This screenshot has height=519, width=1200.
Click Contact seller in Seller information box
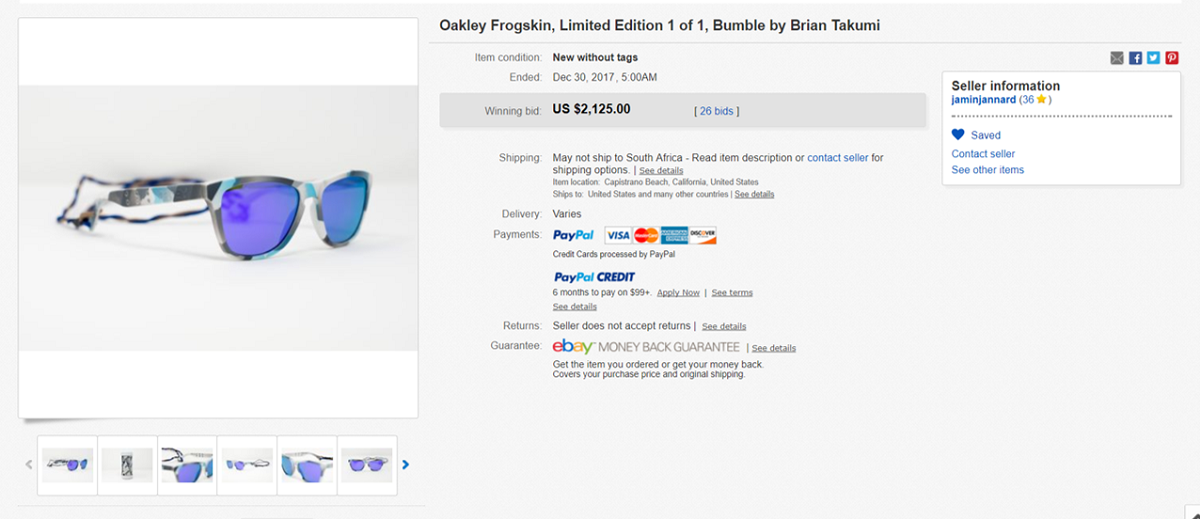[x=983, y=154]
